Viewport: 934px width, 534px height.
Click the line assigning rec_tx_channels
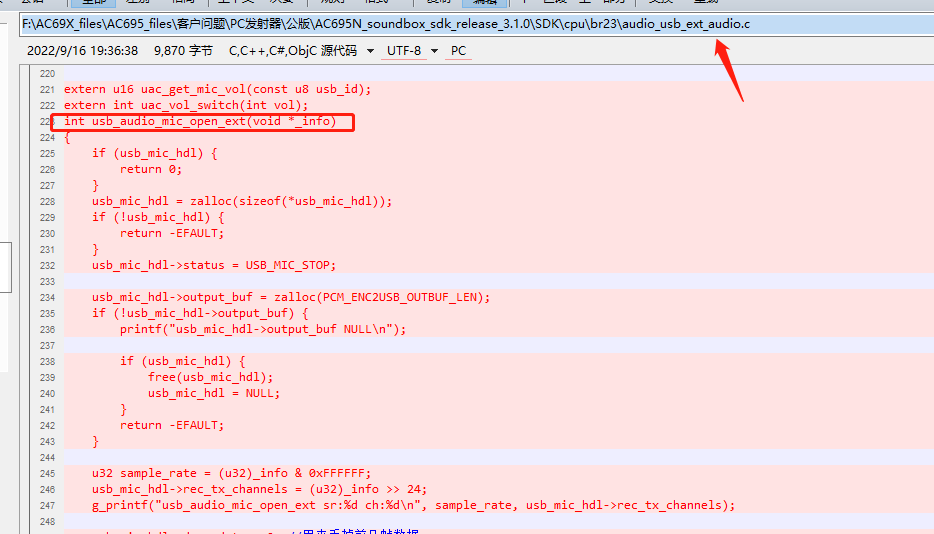[259, 489]
